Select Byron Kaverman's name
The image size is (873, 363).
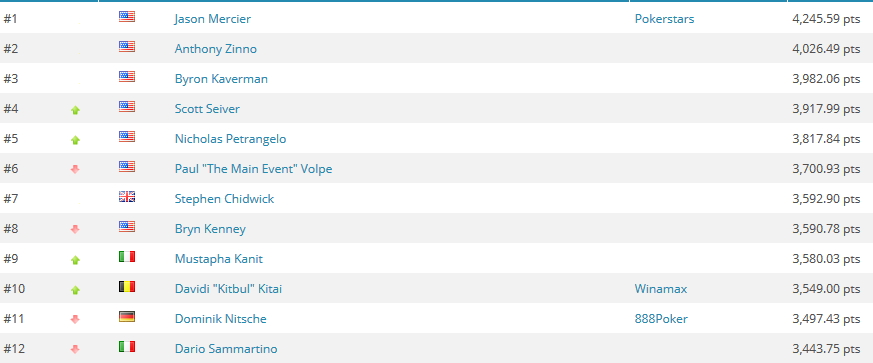click(221, 79)
